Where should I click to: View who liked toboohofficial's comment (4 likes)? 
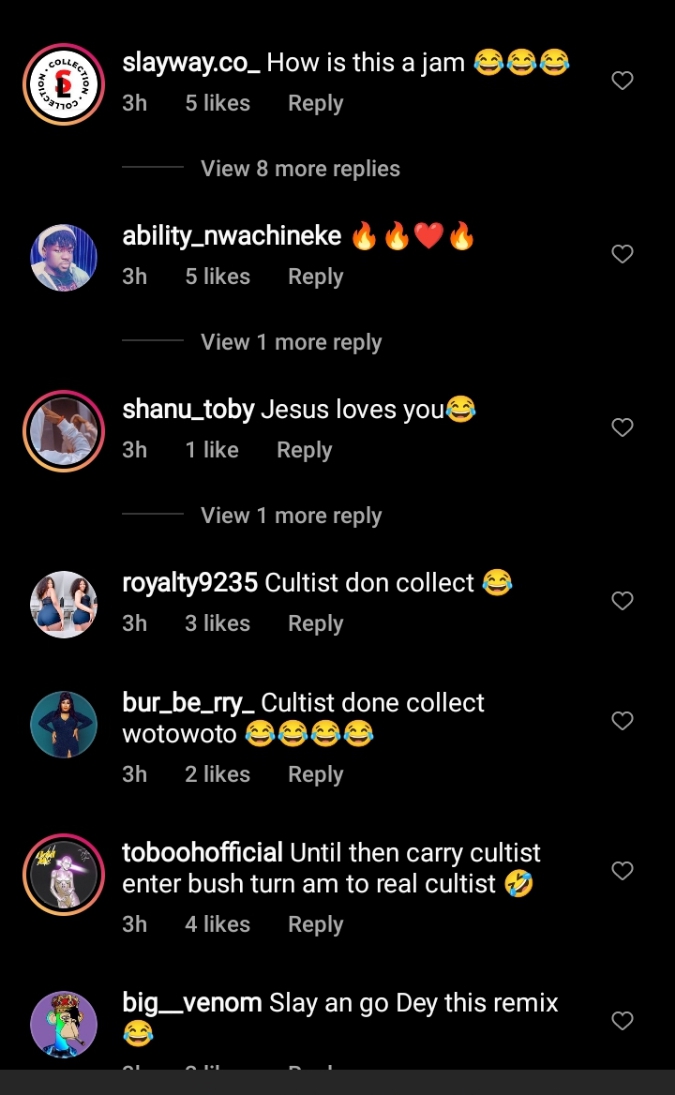point(217,924)
